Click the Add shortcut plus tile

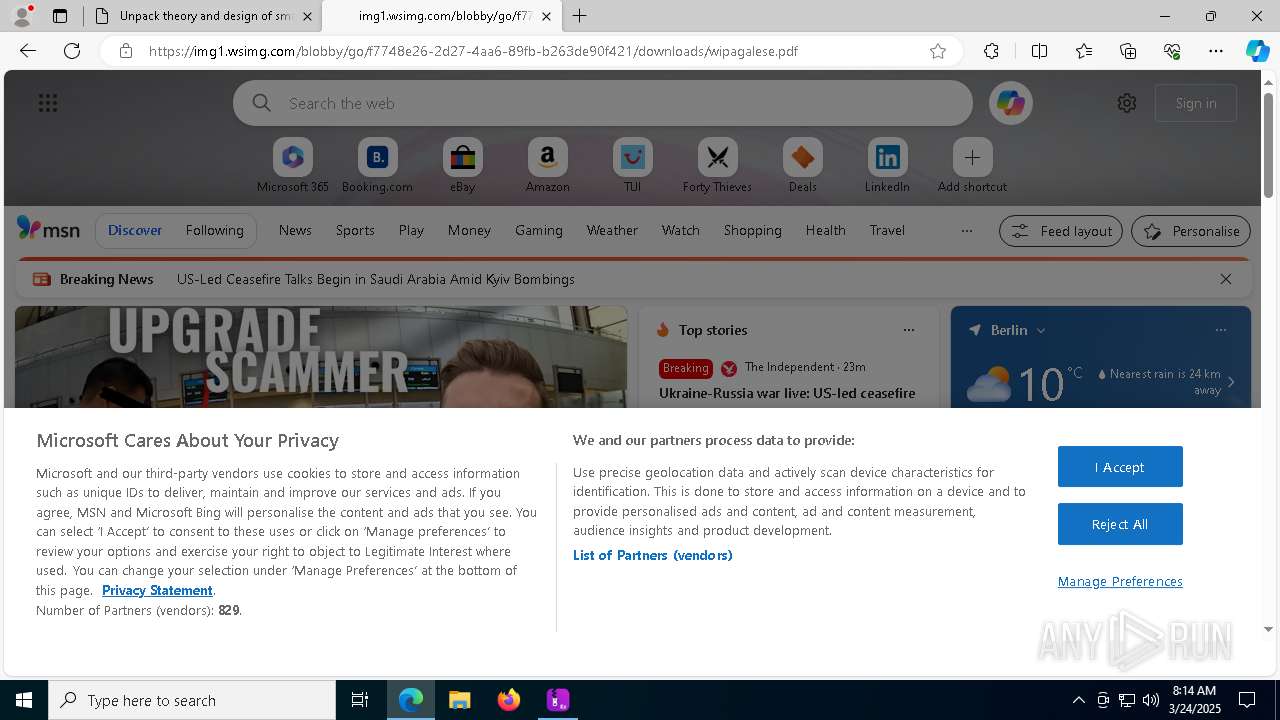tap(972, 166)
